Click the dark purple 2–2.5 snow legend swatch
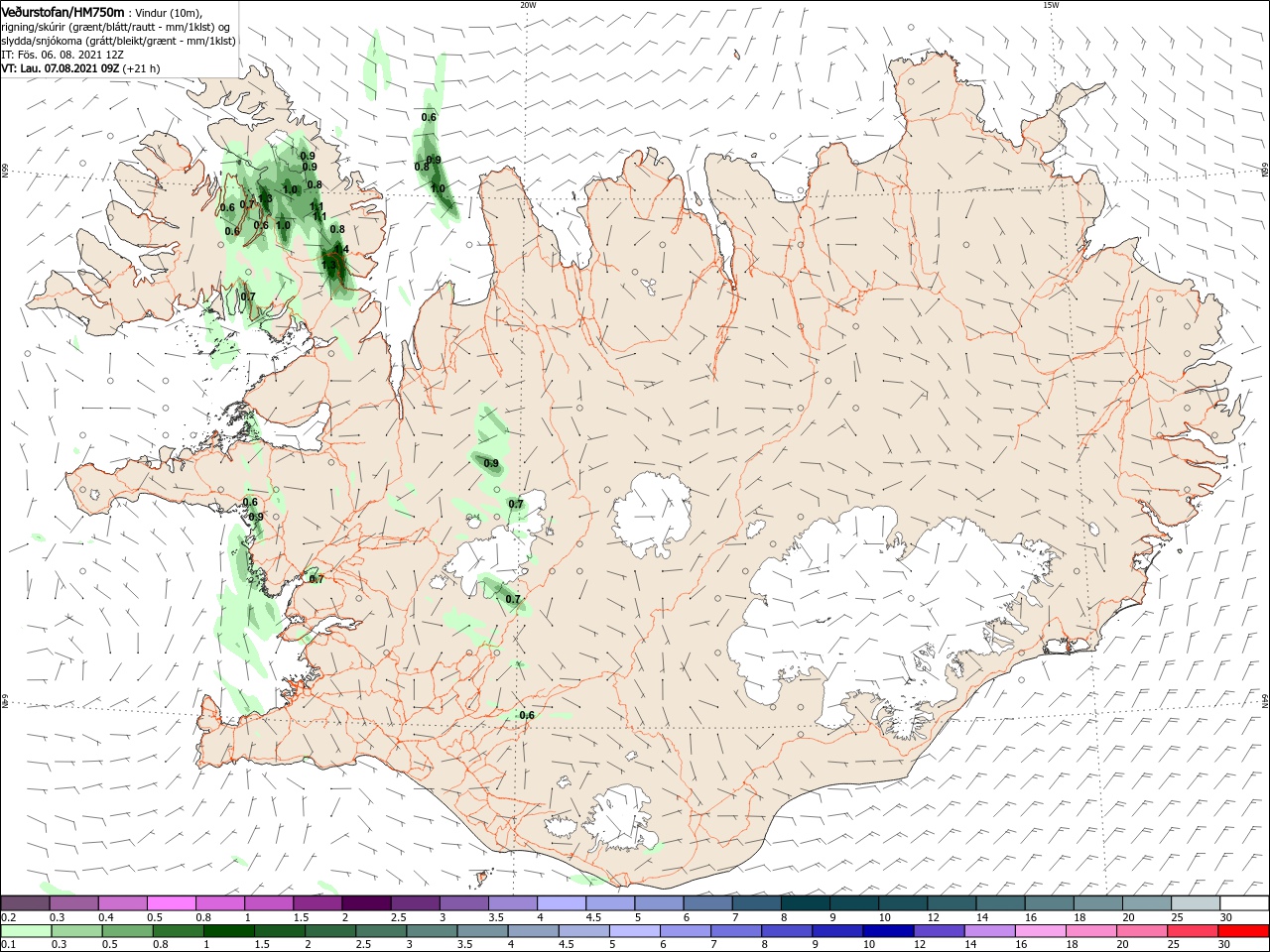This screenshot has height=952, width=1270. [x=365, y=902]
